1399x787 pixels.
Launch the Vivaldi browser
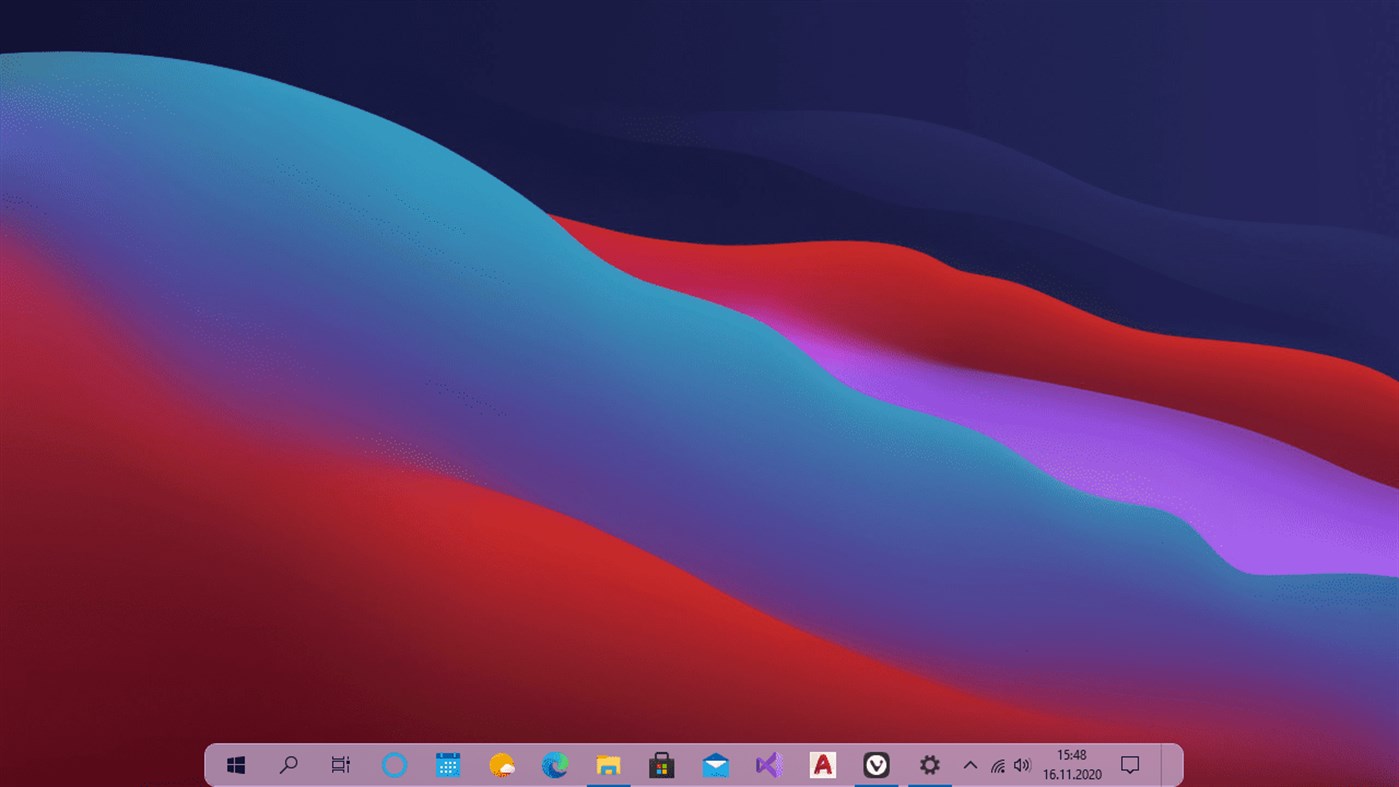[876, 764]
